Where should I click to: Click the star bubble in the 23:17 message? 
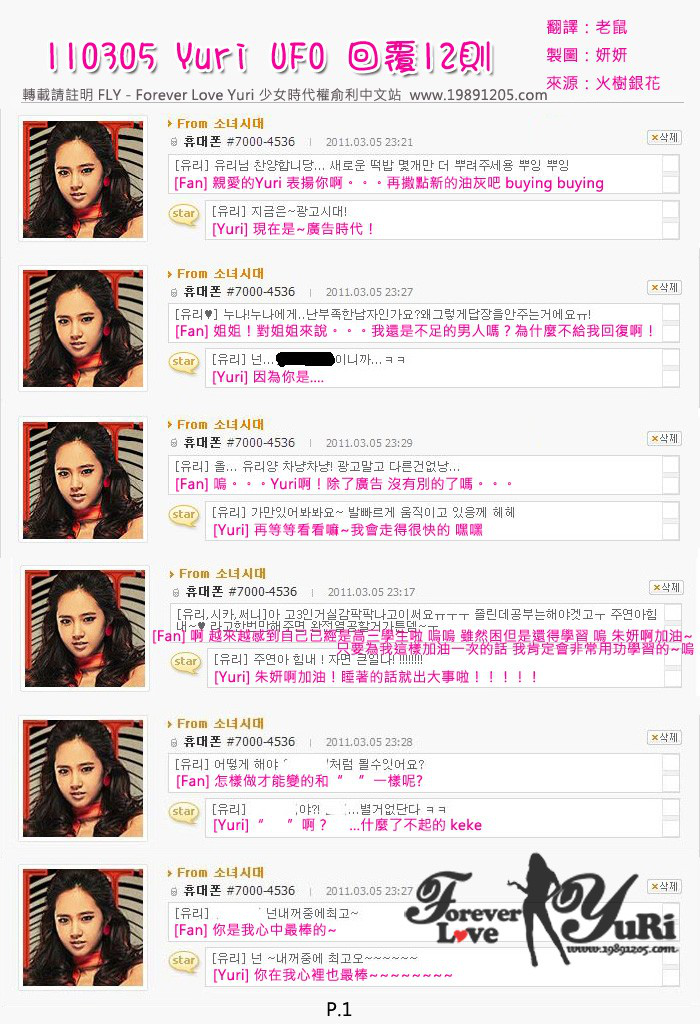click(x=186, y=663)
